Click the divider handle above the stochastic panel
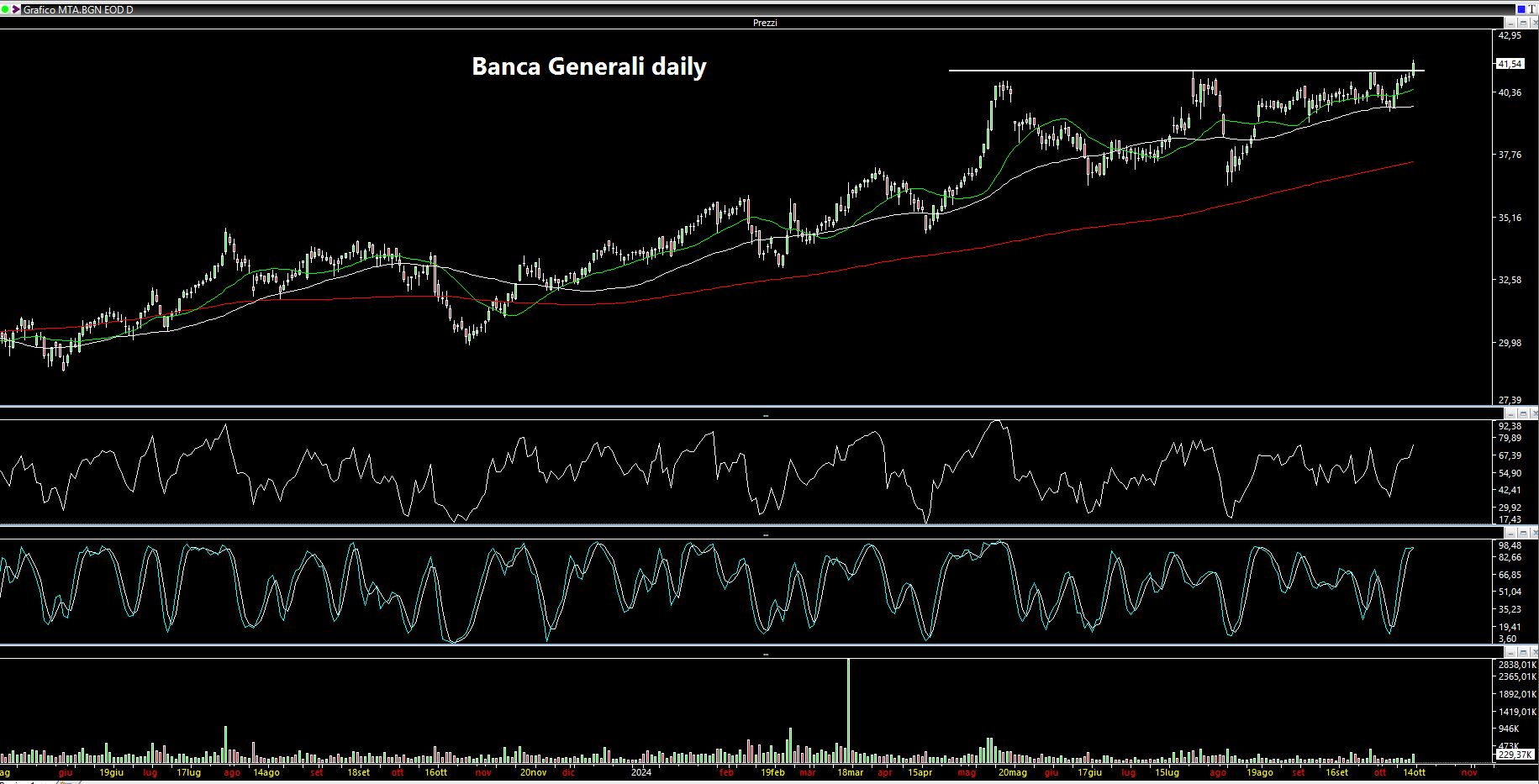This screenshot has width=1539, height=784. (x=765, y=534)
